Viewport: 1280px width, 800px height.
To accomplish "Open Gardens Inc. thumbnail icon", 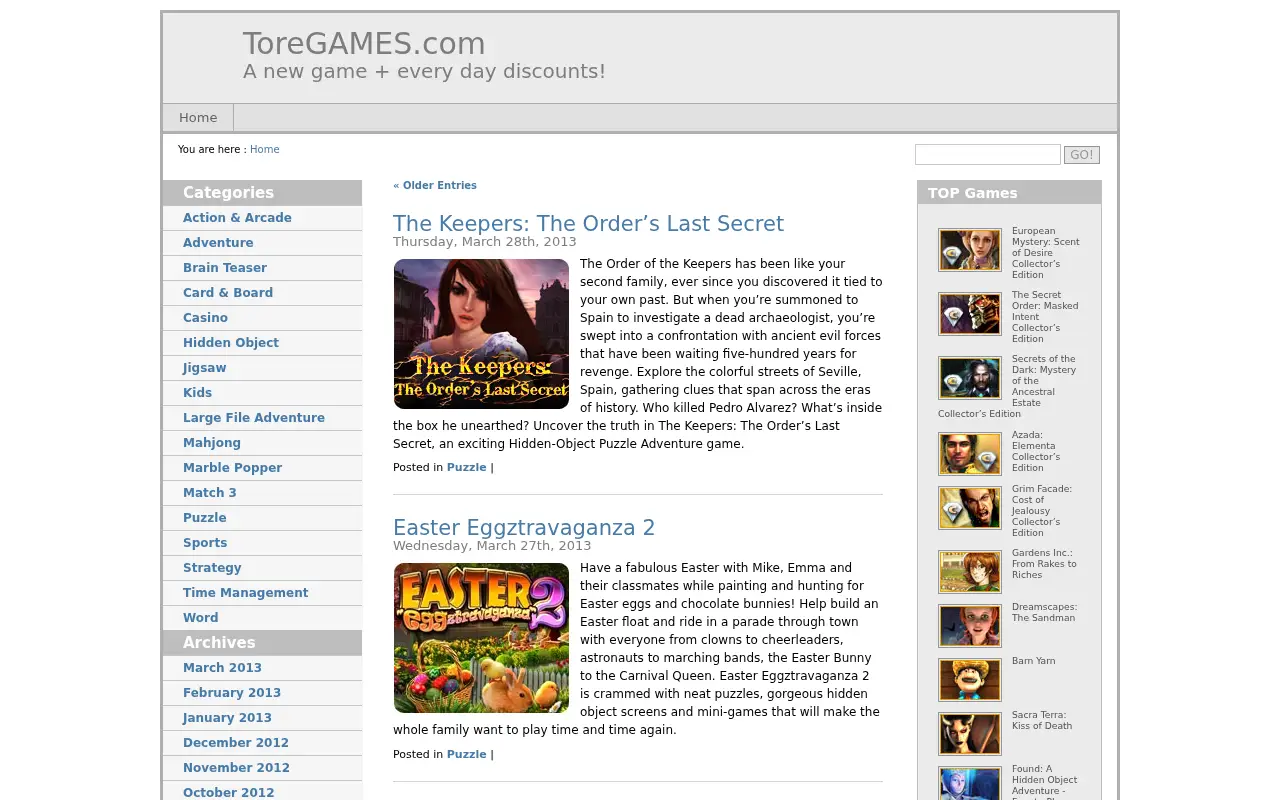I will point(969,572).
